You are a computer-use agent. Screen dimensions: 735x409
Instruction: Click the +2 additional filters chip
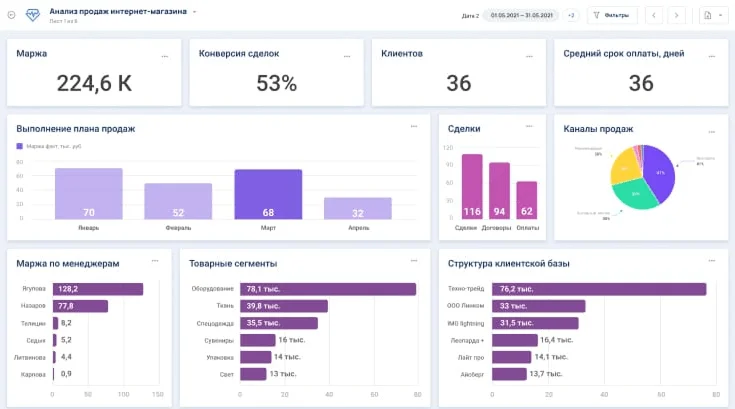(x=571, y=15)
